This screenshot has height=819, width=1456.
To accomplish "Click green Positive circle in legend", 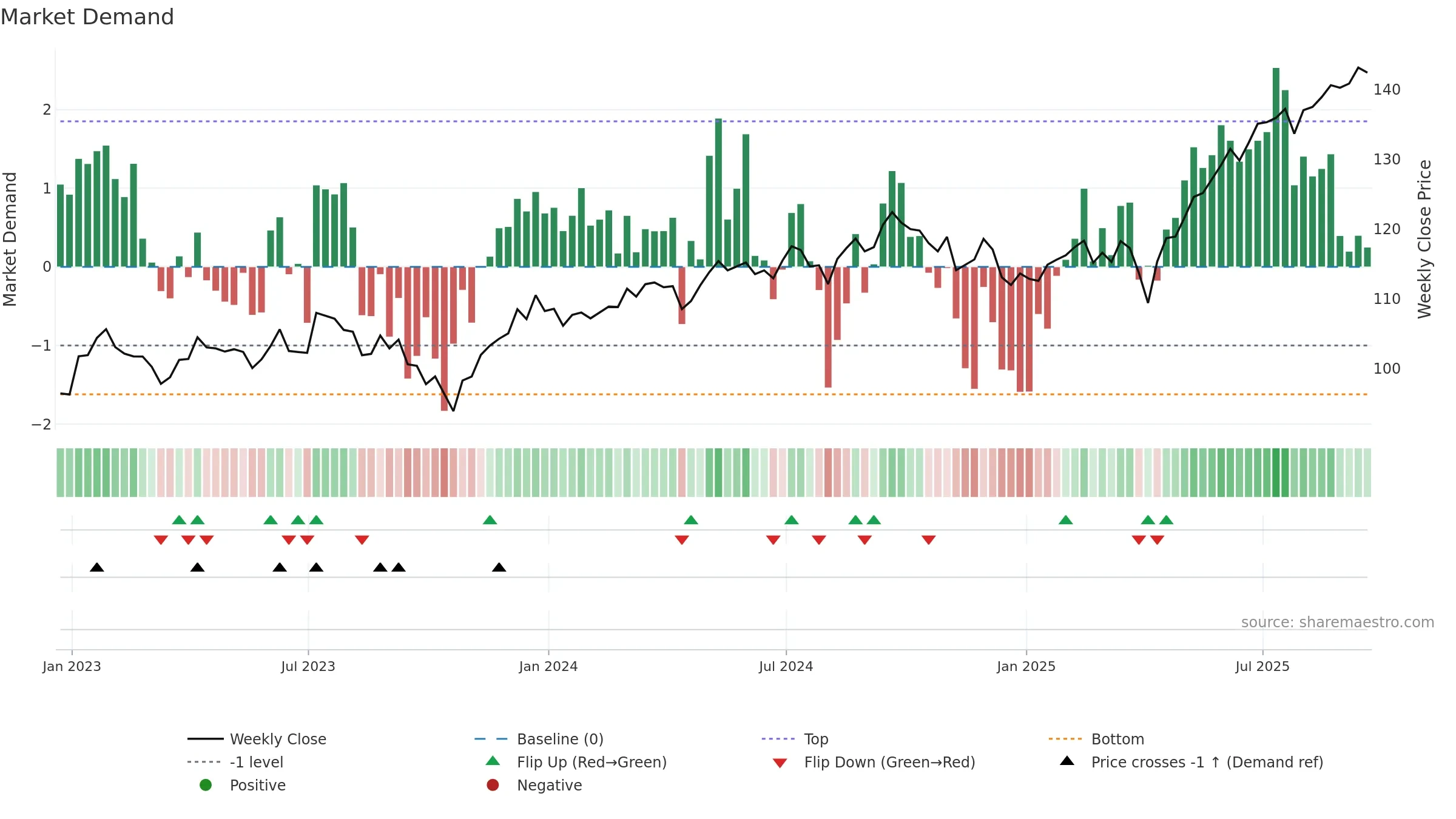I will tap(206, 785).
